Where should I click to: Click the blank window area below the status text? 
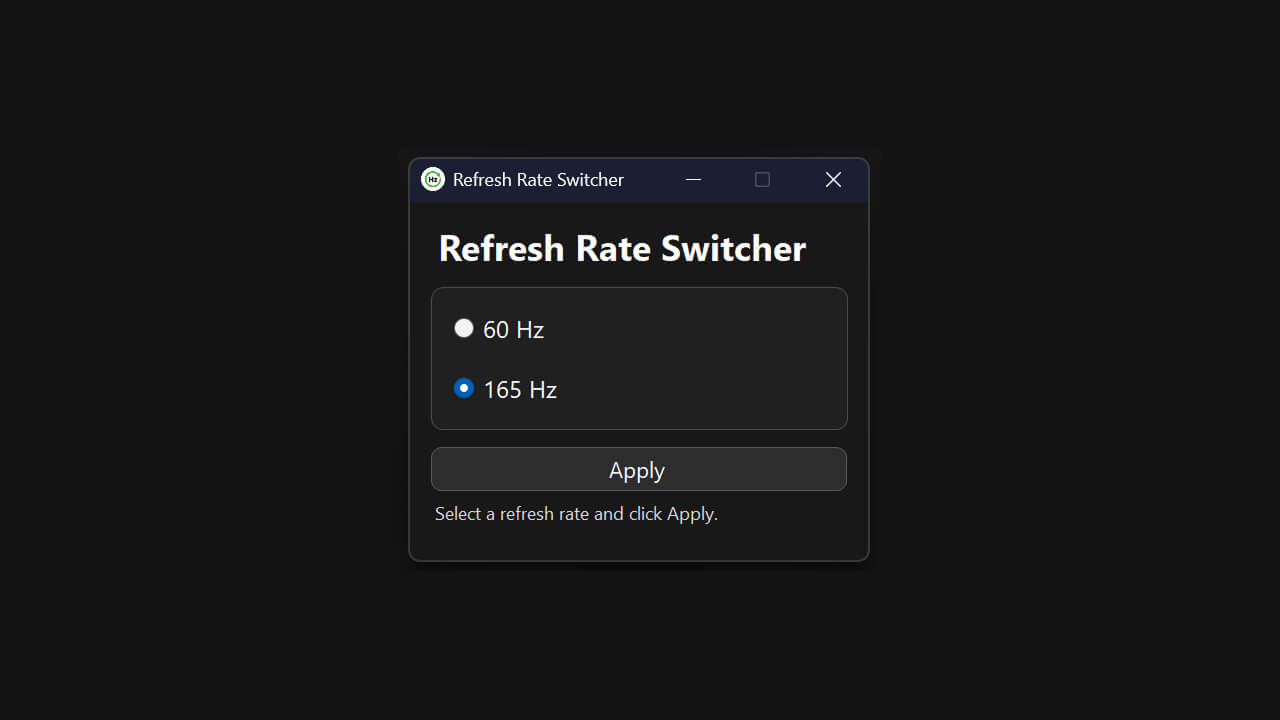click(638, 542)
